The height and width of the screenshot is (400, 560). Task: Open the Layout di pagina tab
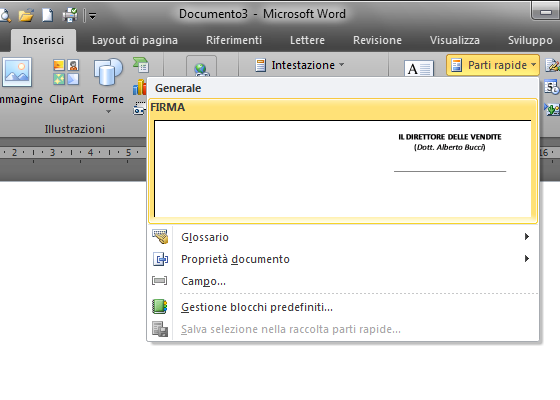[x=135, y=40]
